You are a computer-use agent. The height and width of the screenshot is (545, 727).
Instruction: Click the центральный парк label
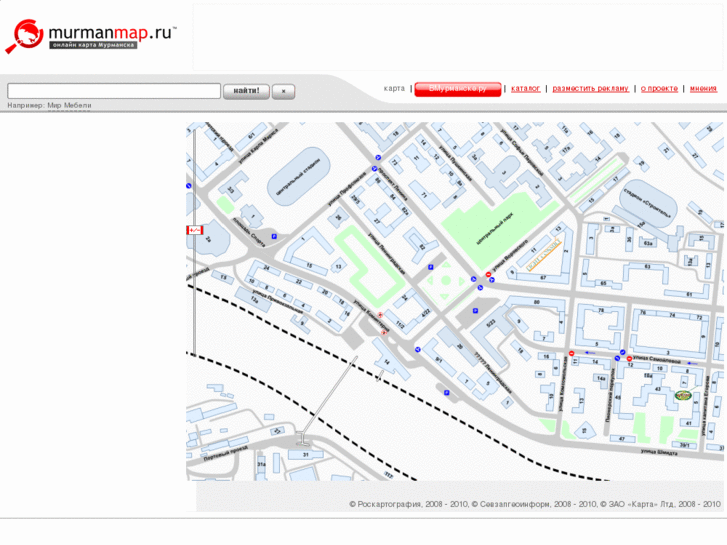tap(495, 229)
